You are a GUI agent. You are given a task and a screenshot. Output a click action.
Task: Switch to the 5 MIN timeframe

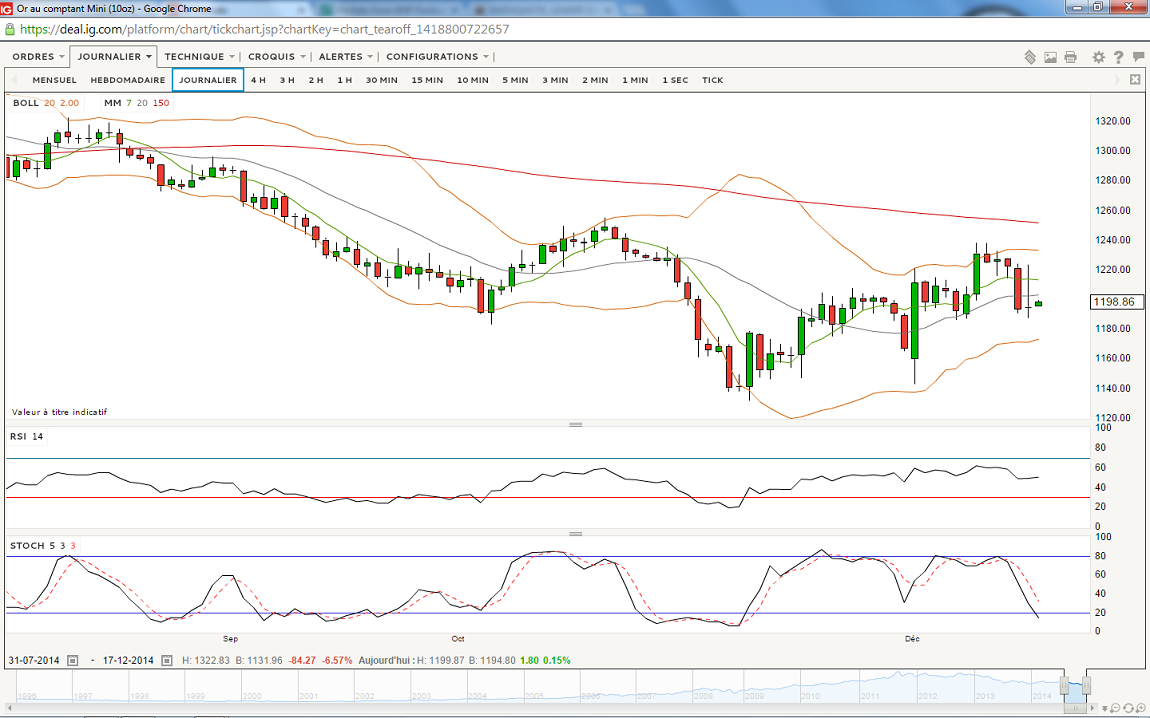point(515,80)
